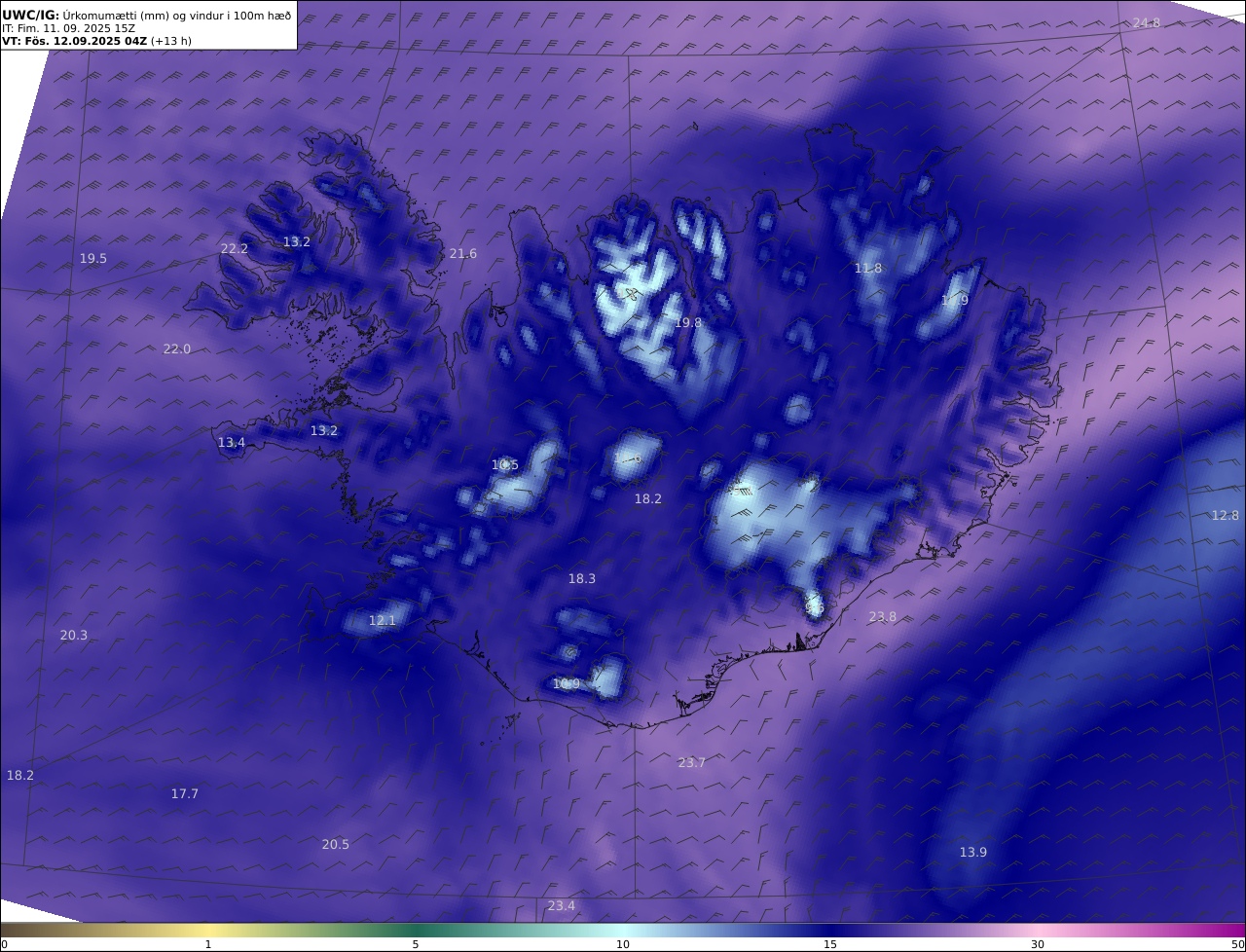
Task: Click the value 12.8 on the map
Action: click(x=1226, y=516)
